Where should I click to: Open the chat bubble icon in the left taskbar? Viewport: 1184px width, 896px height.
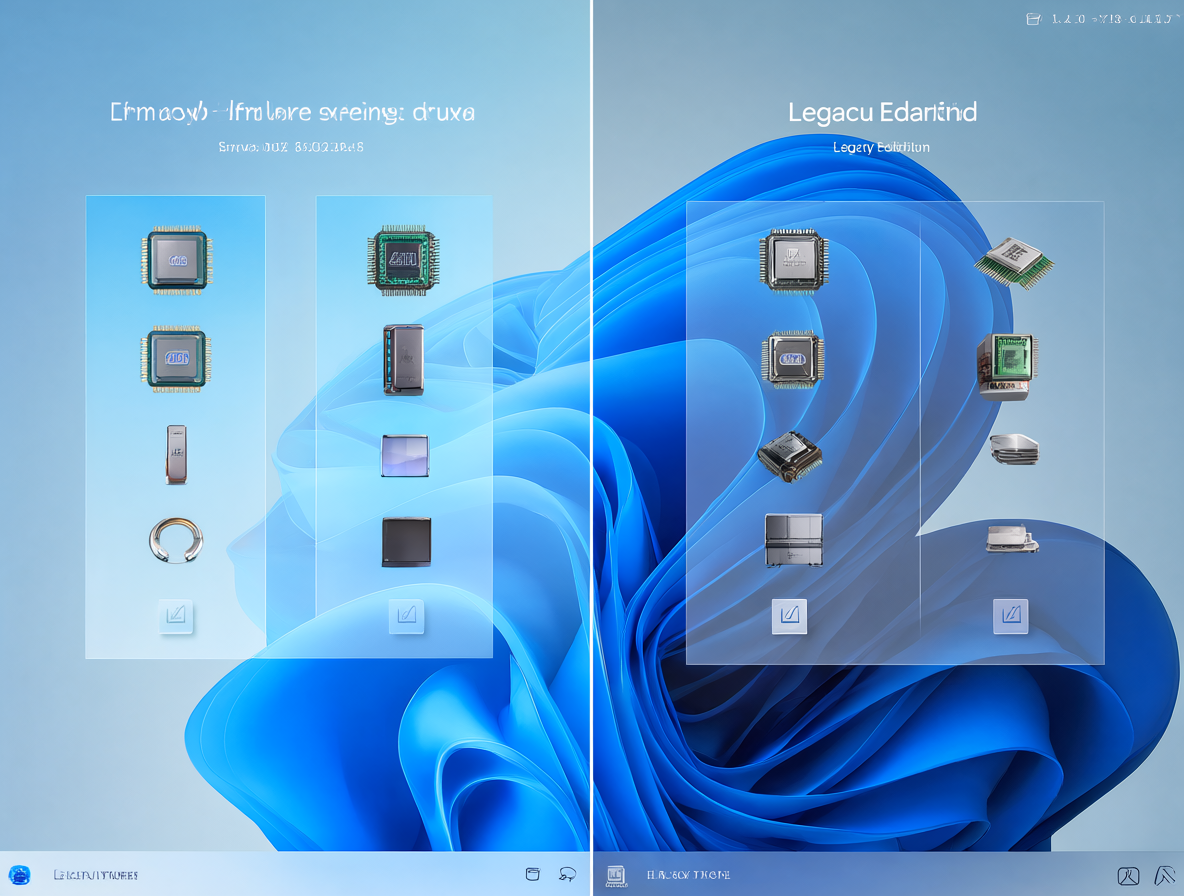[567, 874]
